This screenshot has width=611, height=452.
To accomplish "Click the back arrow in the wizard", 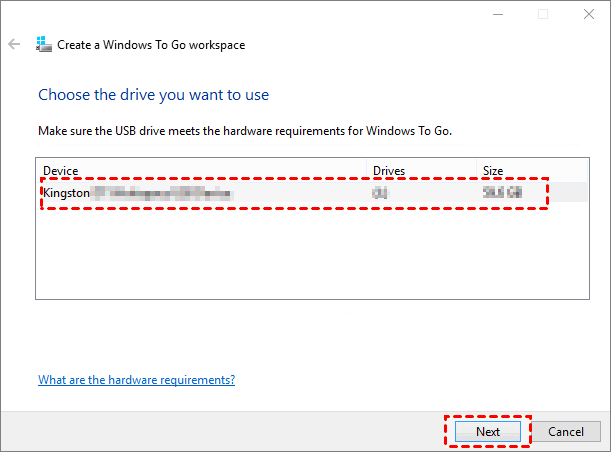I will [14, 45].
